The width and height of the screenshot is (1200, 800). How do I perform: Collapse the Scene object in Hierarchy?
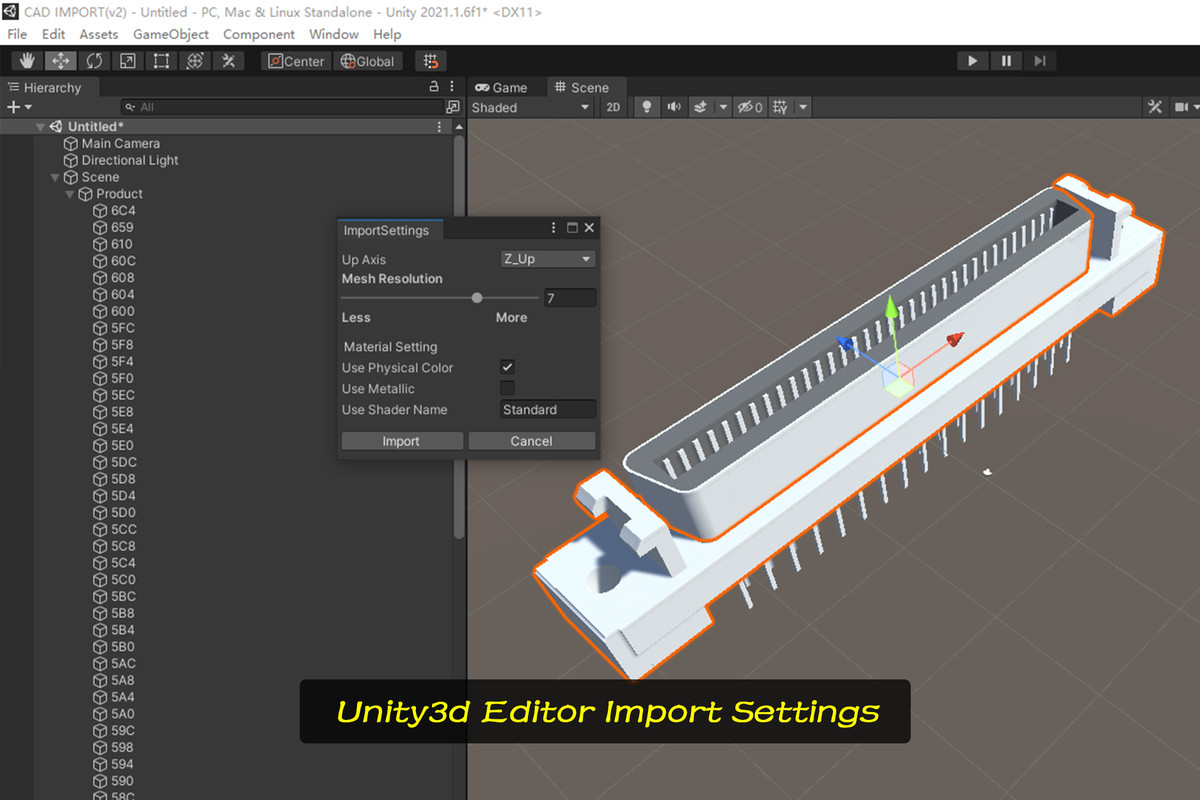[55, 177]
